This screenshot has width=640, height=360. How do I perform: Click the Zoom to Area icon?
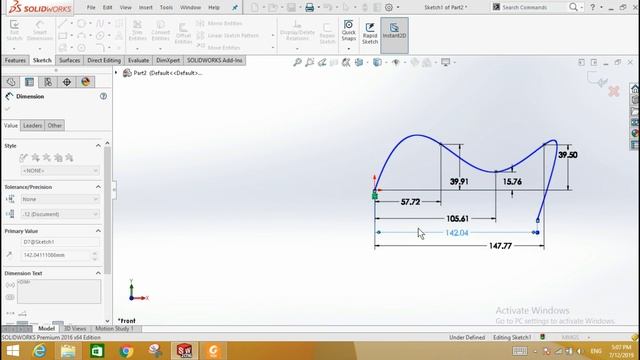coord(310,62)
